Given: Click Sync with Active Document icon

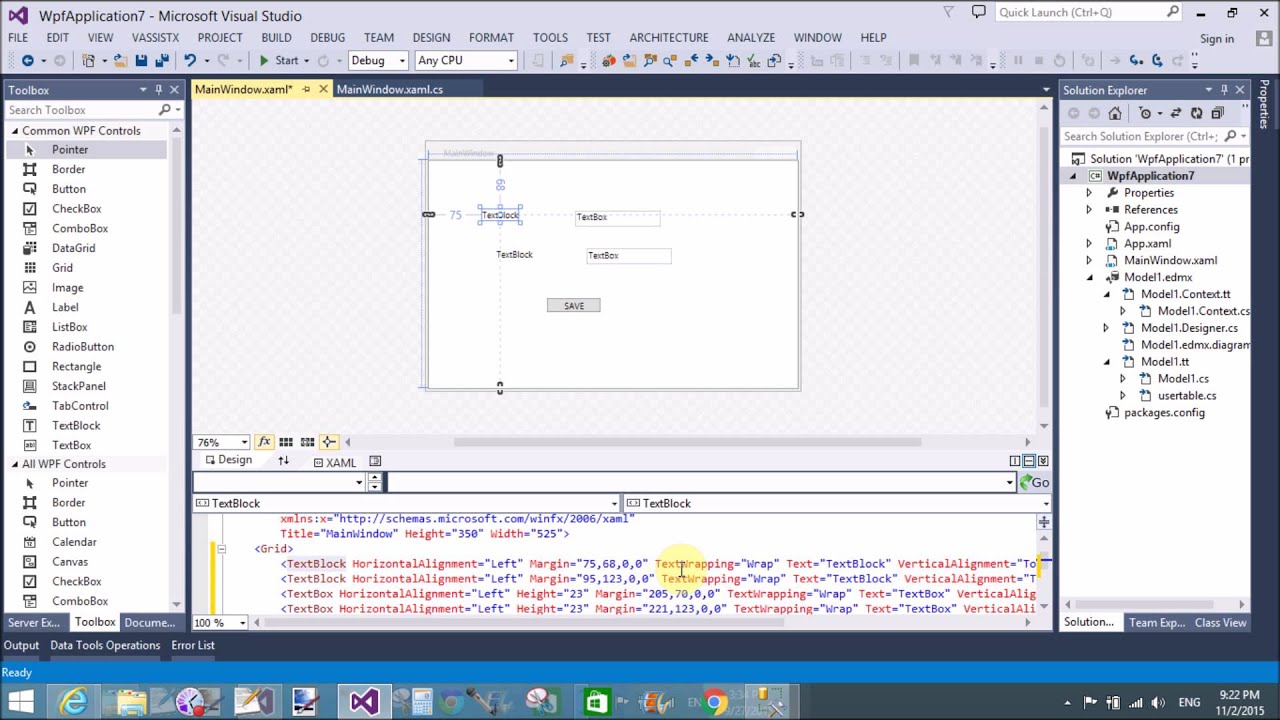Looking at the screenshot, I should pyautogui.click(x=1176, y=113).
